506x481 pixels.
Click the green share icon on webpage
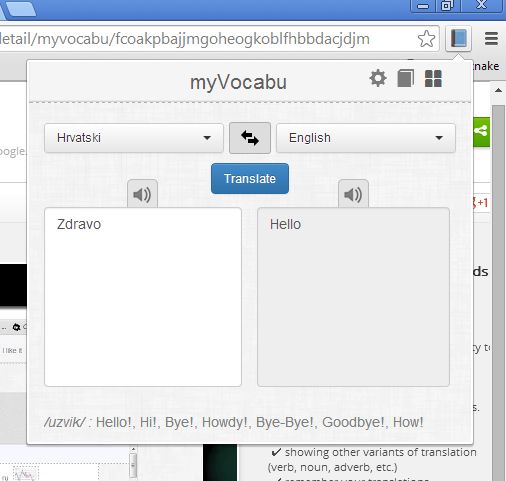coord(481,132)
